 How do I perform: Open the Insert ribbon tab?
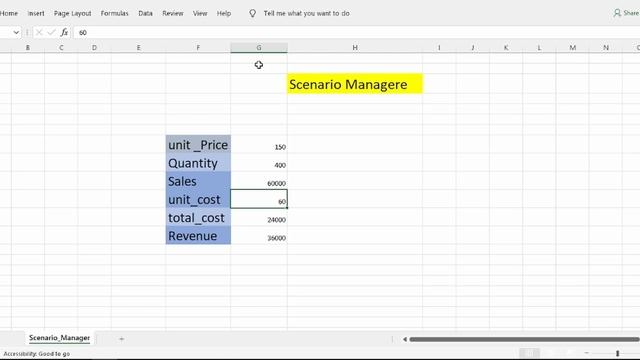point(36,13)
